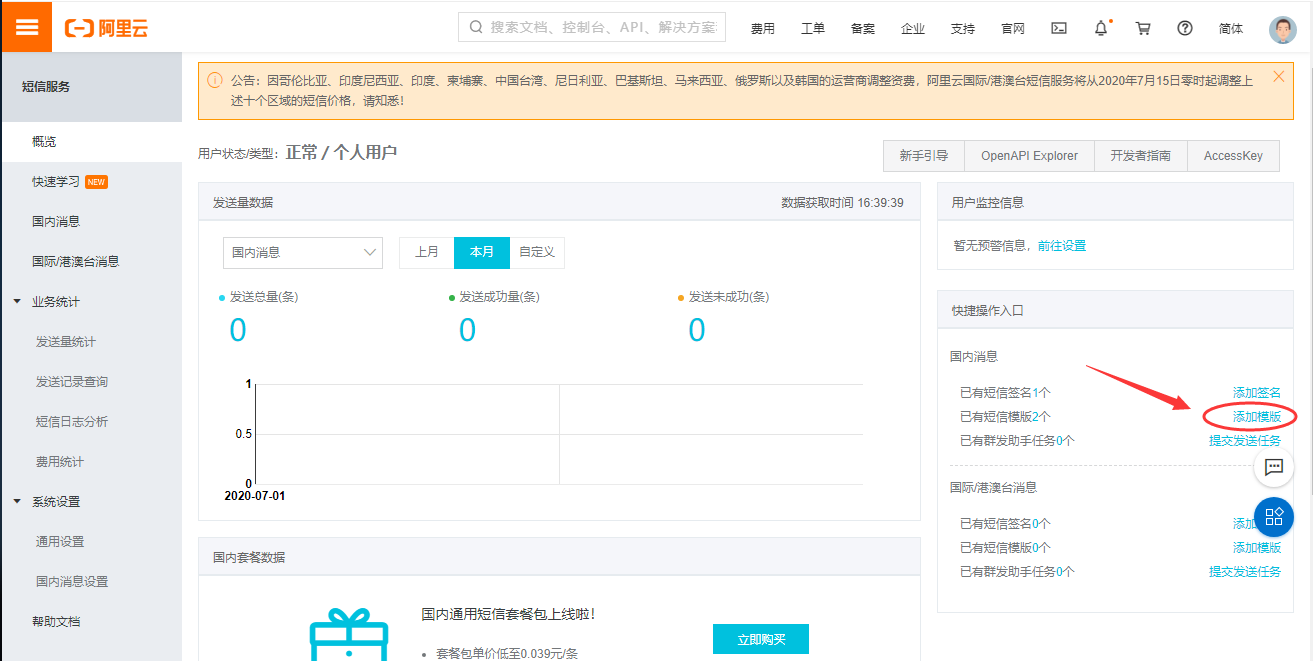
Task: Select the 上月 time range tab
Action: click(x=427, y=253)
